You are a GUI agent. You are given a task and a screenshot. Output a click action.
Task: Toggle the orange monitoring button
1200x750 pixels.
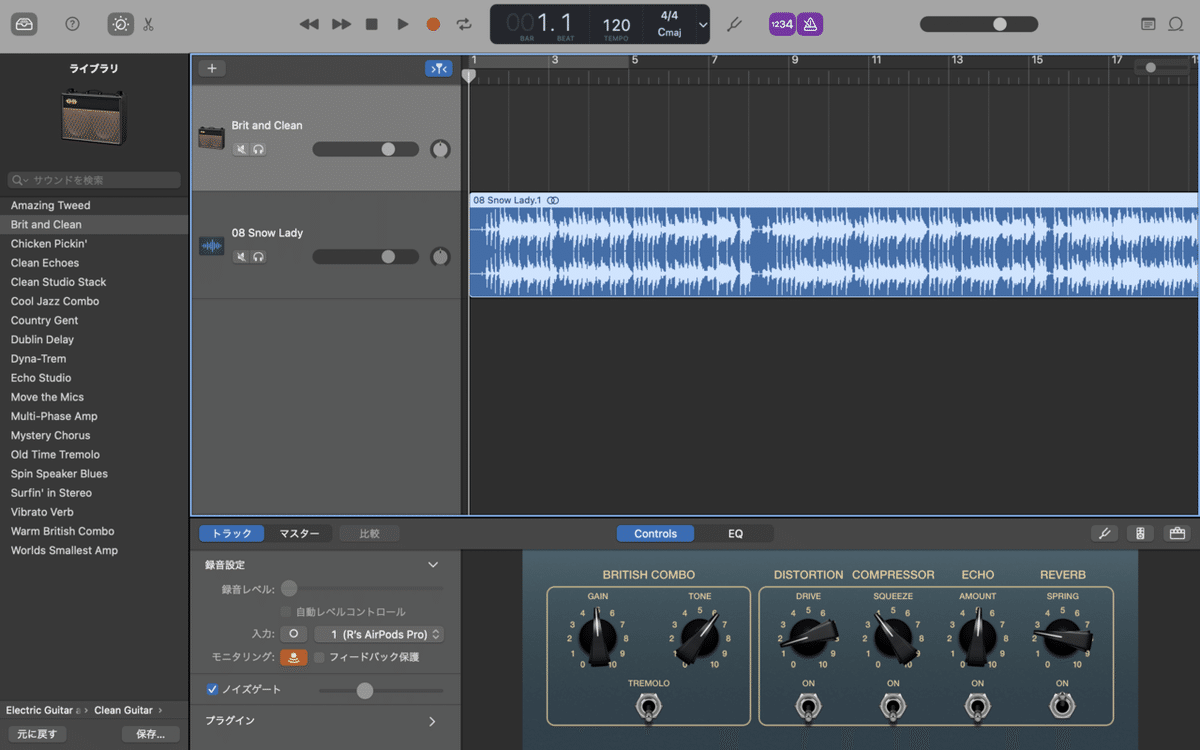tap(293, 657)
